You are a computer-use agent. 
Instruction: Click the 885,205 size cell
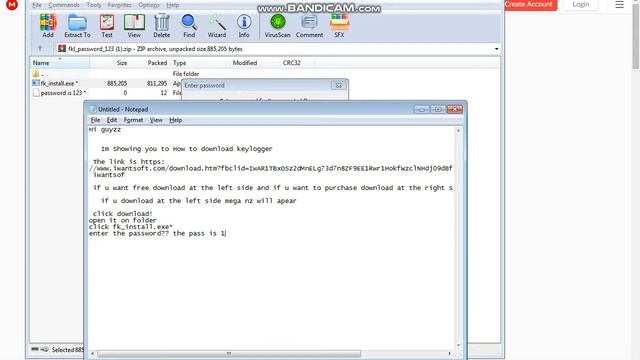[x=117, y=83]
